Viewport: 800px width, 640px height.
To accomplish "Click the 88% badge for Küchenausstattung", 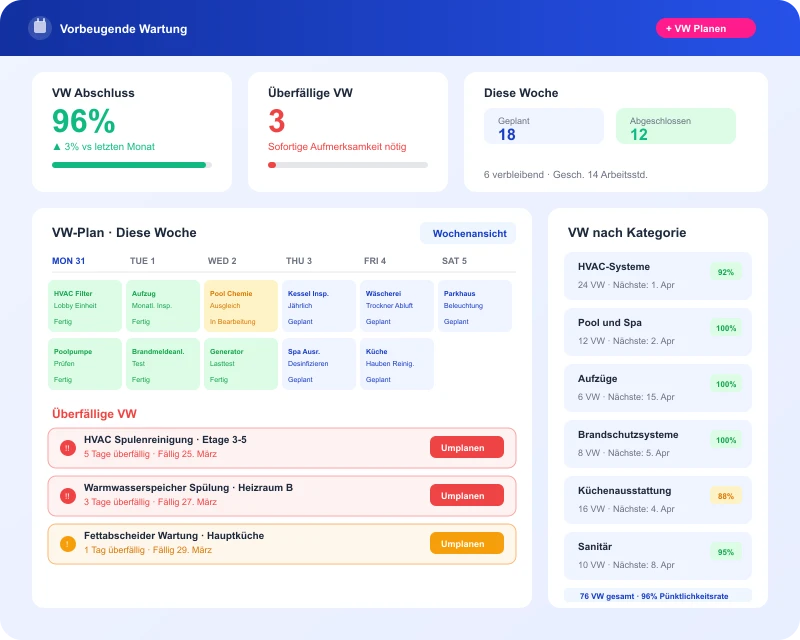I will [726, 496].
